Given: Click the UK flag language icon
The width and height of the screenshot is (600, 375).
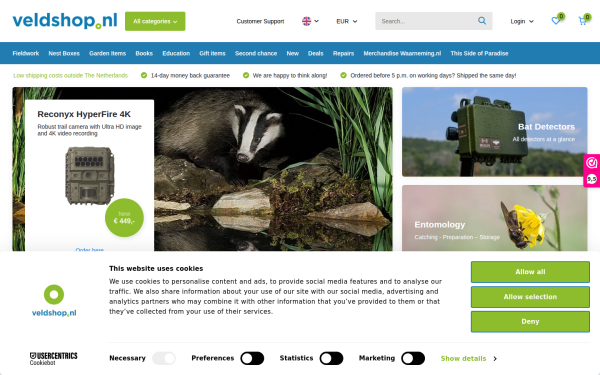Looking at the screenshot, I should 307,21.
